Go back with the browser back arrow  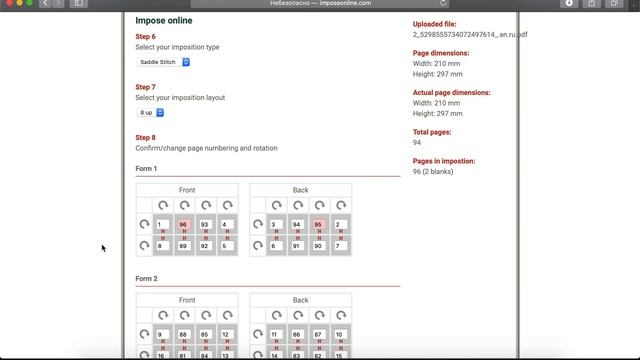(45, 3)
